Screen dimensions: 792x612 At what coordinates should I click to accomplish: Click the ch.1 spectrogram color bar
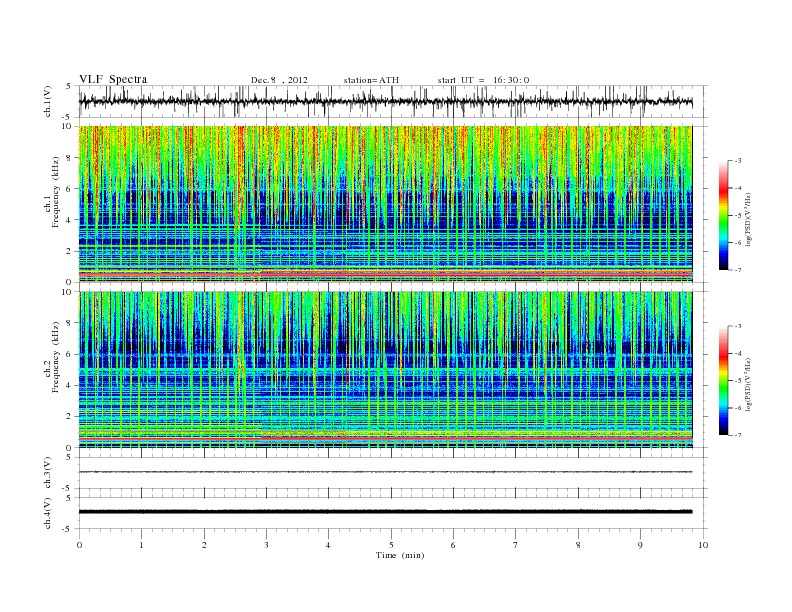[724, 216]
